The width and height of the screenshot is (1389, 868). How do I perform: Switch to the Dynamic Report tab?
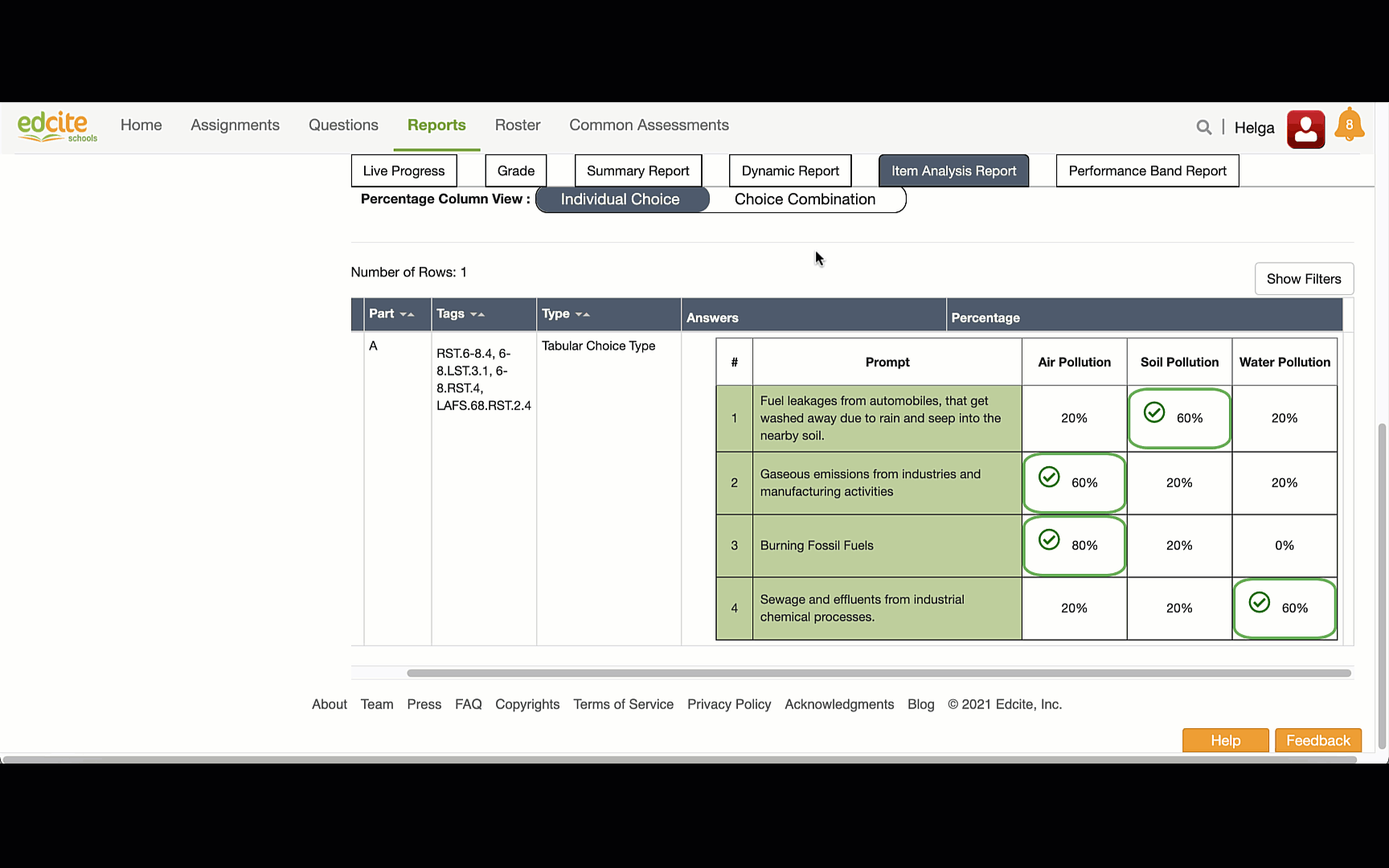(x=790, y=171)
